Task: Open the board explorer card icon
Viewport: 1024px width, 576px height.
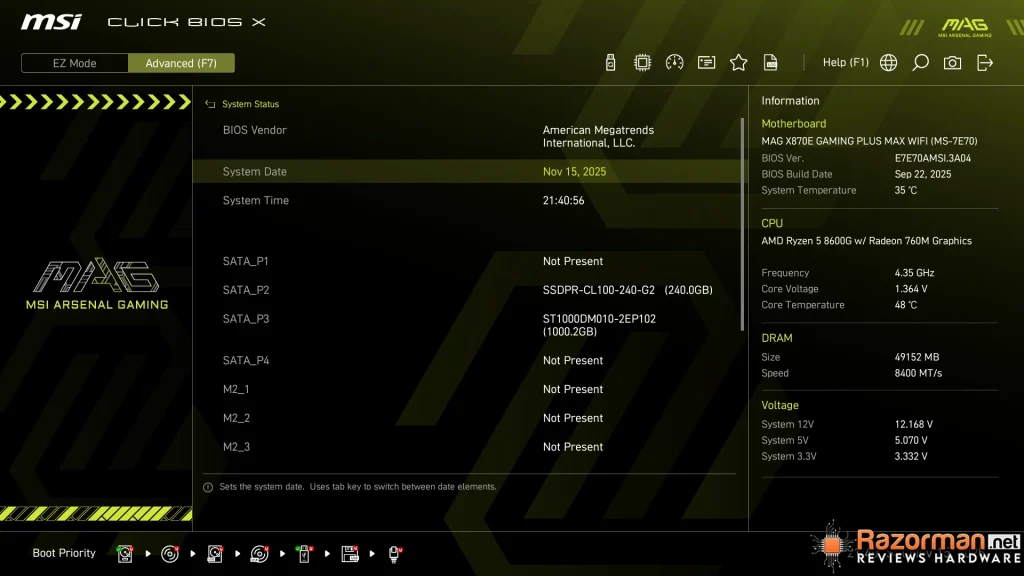Action: point(706,63)
